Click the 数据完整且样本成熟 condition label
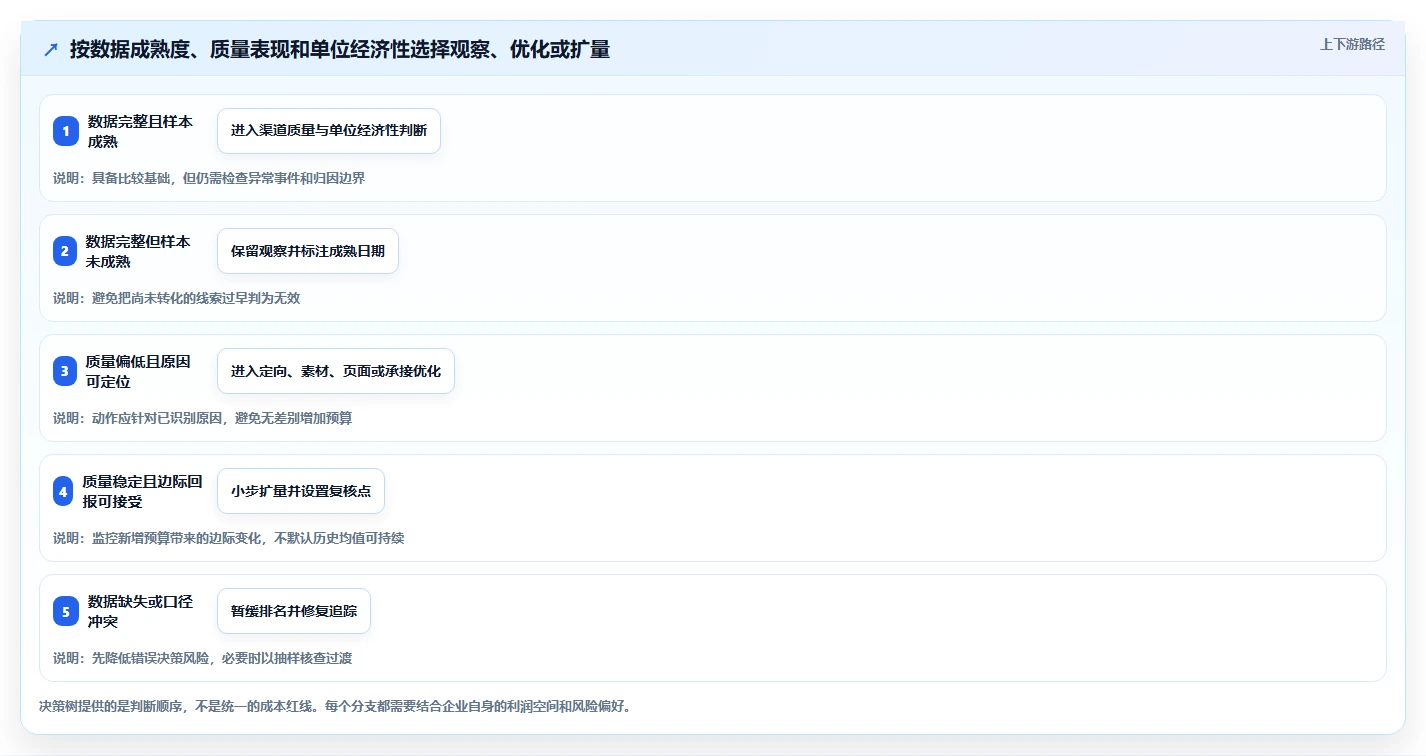 click(x=140, y=131)
